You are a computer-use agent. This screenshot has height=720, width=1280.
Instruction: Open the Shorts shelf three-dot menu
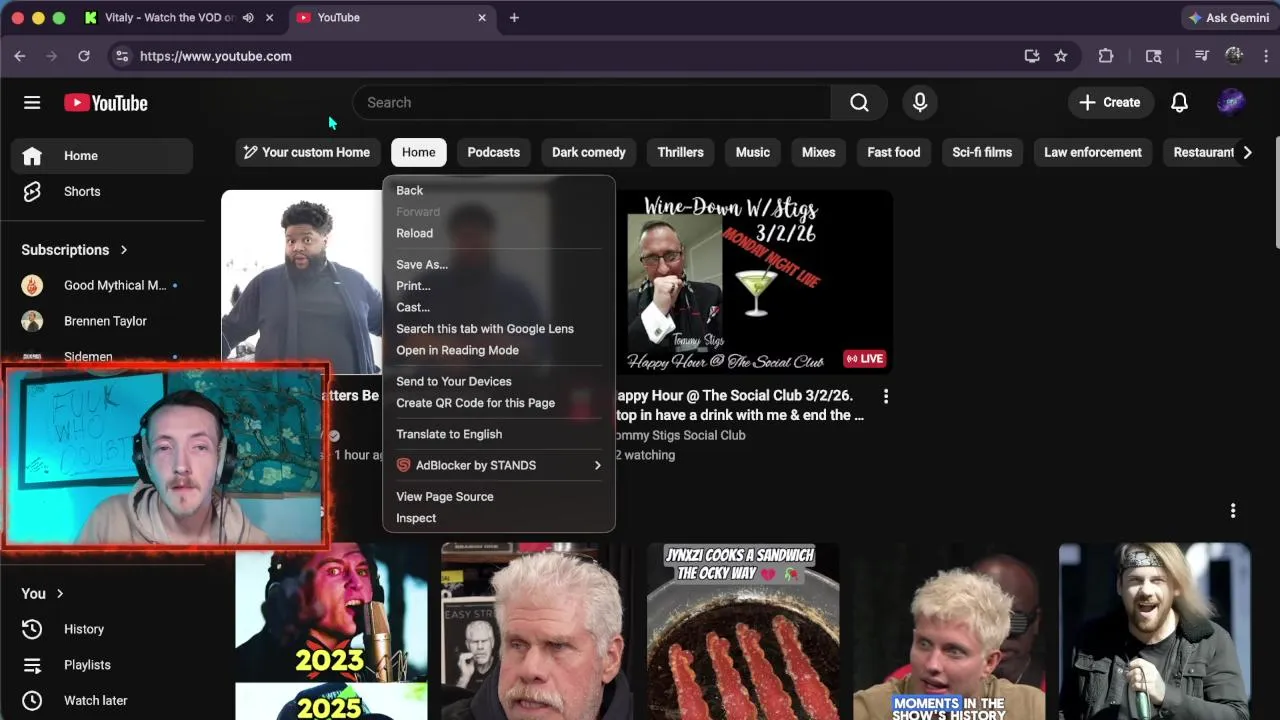point(1233,511)
